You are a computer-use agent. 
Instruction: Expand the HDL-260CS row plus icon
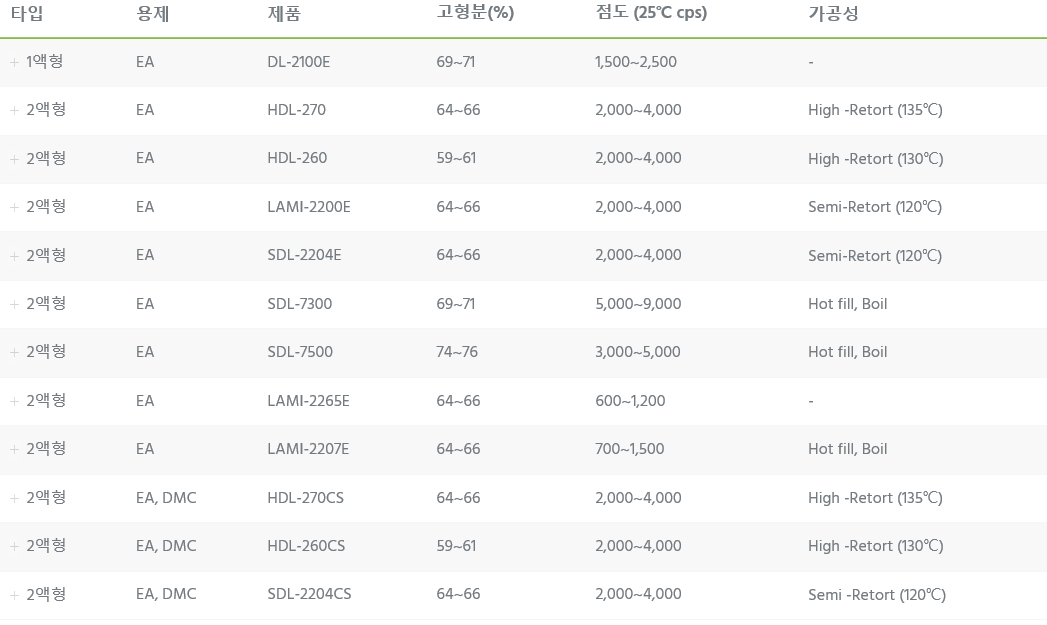tap(14, 546)
